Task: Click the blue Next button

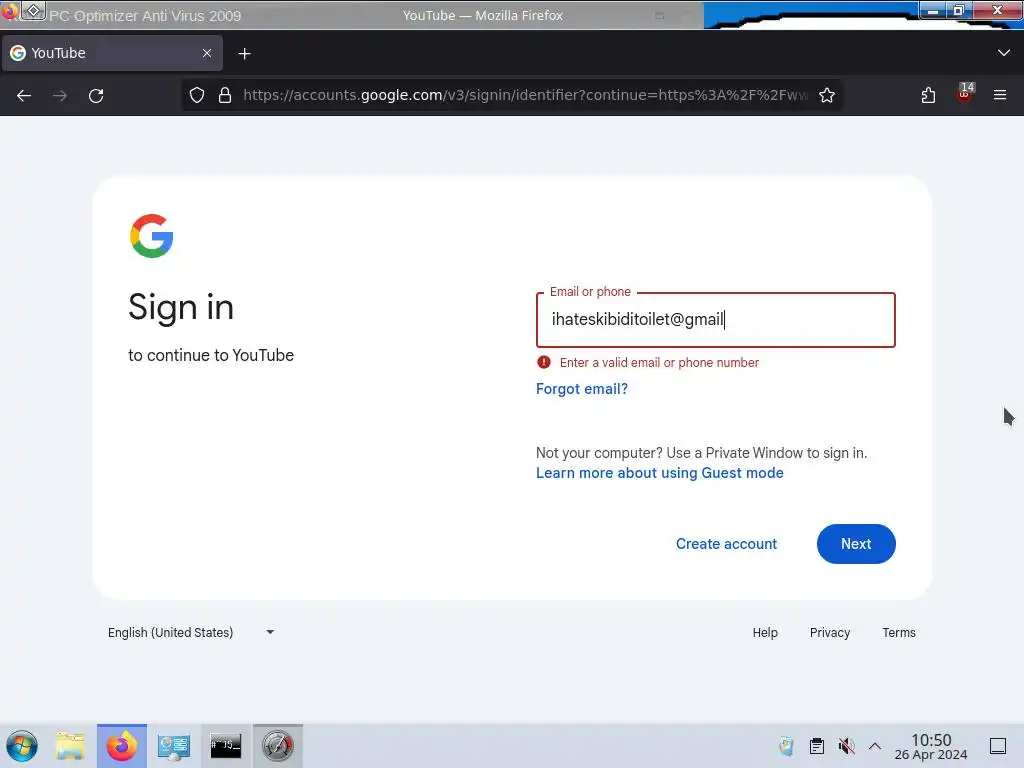Action: (x=856, y=544)
